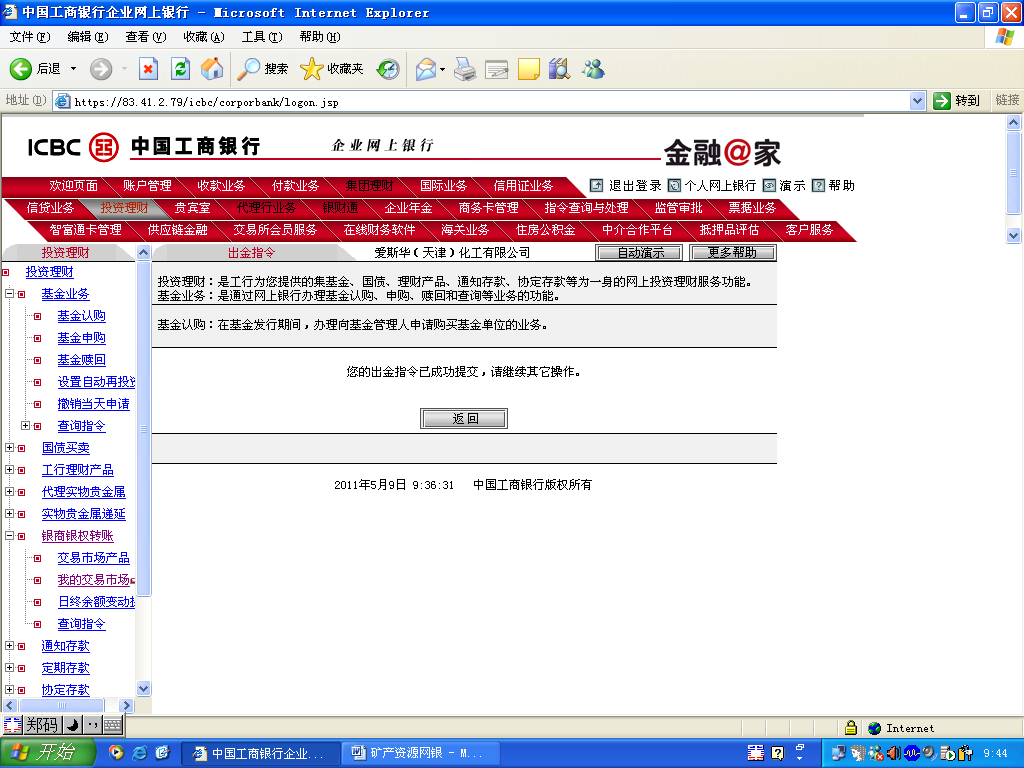Click the sidebar horizontal scrollbar right arrow
Screen dimensions: 1024x768
coord(127,705)
